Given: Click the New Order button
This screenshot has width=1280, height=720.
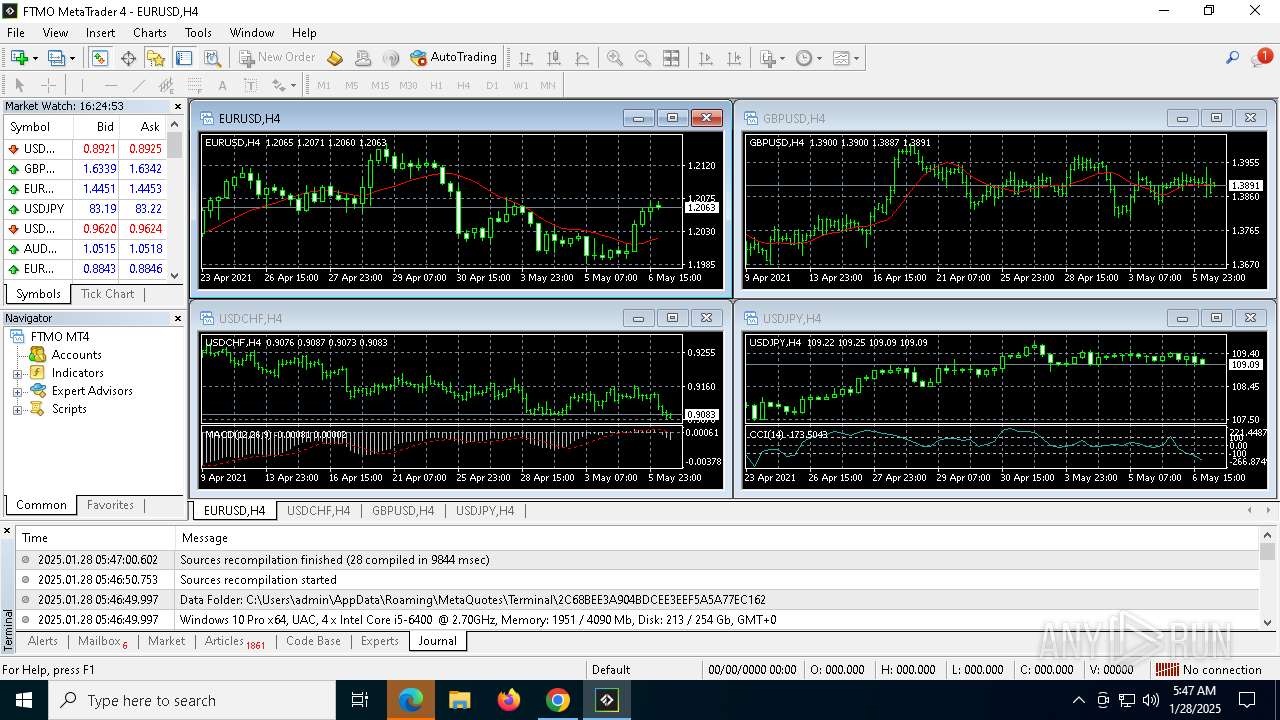Looking at the screenshot, I should 276,58.
